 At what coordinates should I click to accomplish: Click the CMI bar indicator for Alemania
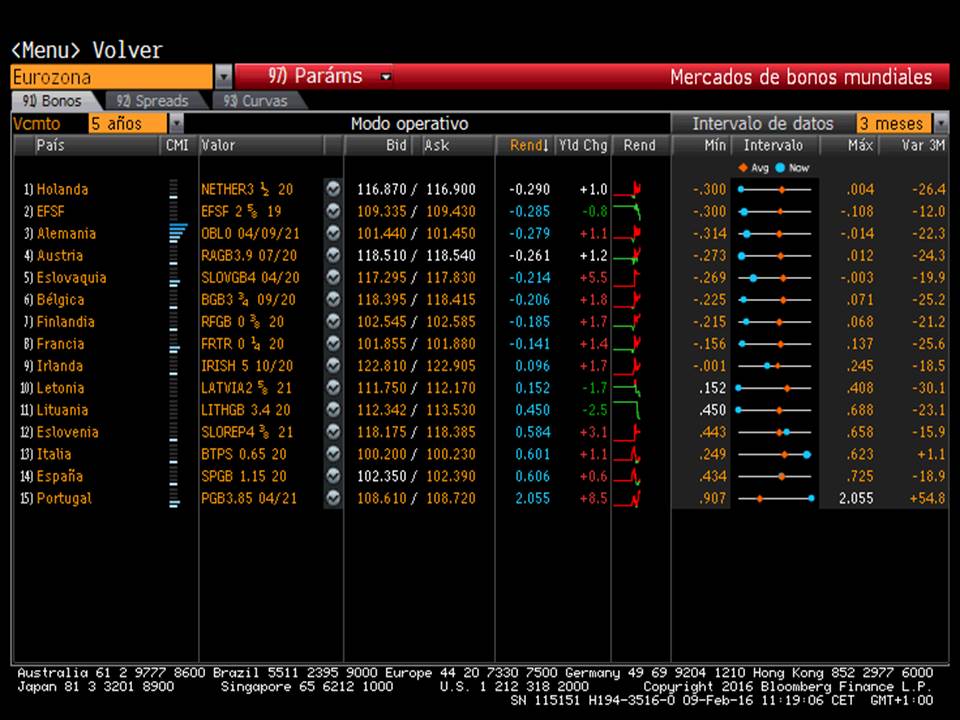click(x=178, y=233)
